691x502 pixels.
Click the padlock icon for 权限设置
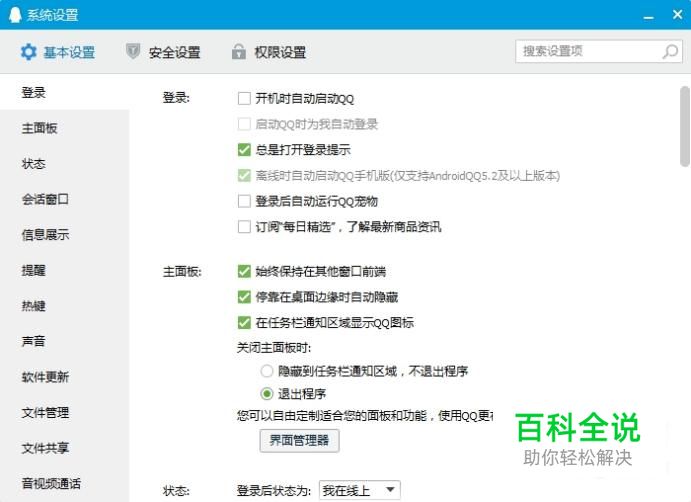point(238,52)
